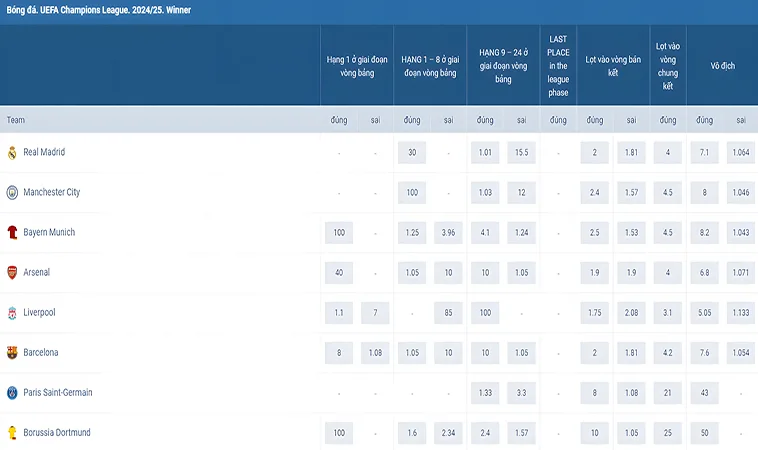Pick Arsenal's 40 first-place odds
The height and width of the screenshot is (450, 758).
339,273
